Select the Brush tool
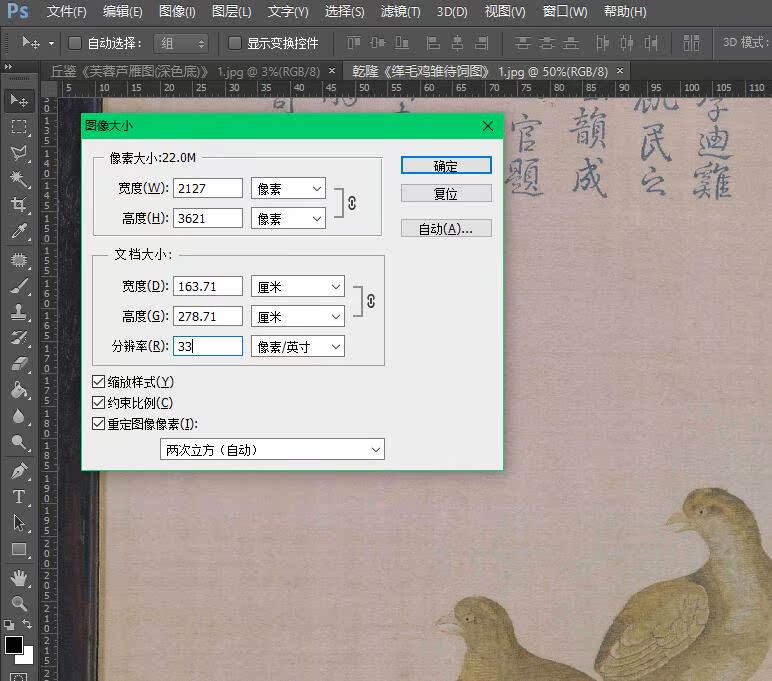Screen dimensions: 772x681 (x=19, y=286)
